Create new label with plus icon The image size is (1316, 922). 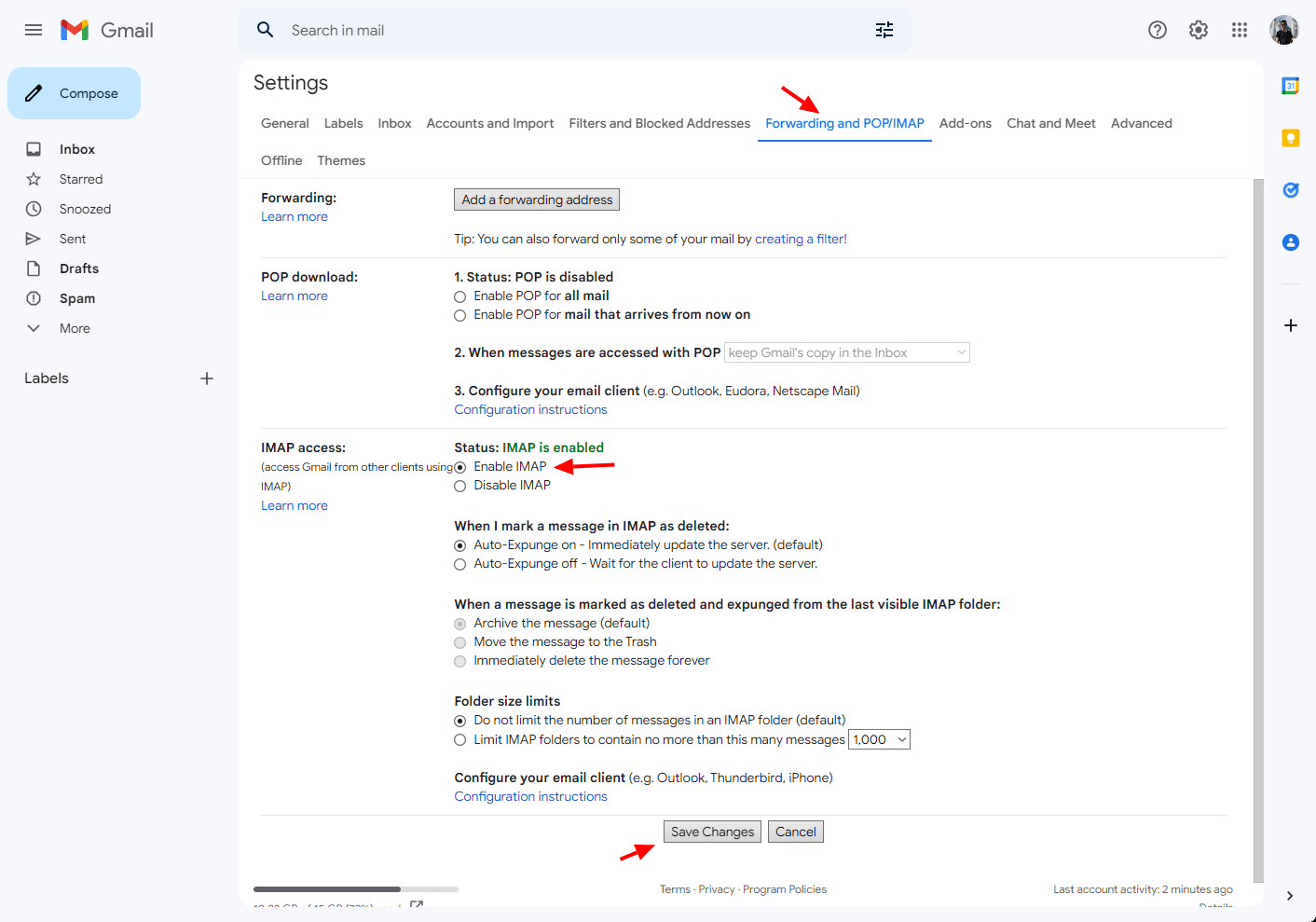[207, 378]
